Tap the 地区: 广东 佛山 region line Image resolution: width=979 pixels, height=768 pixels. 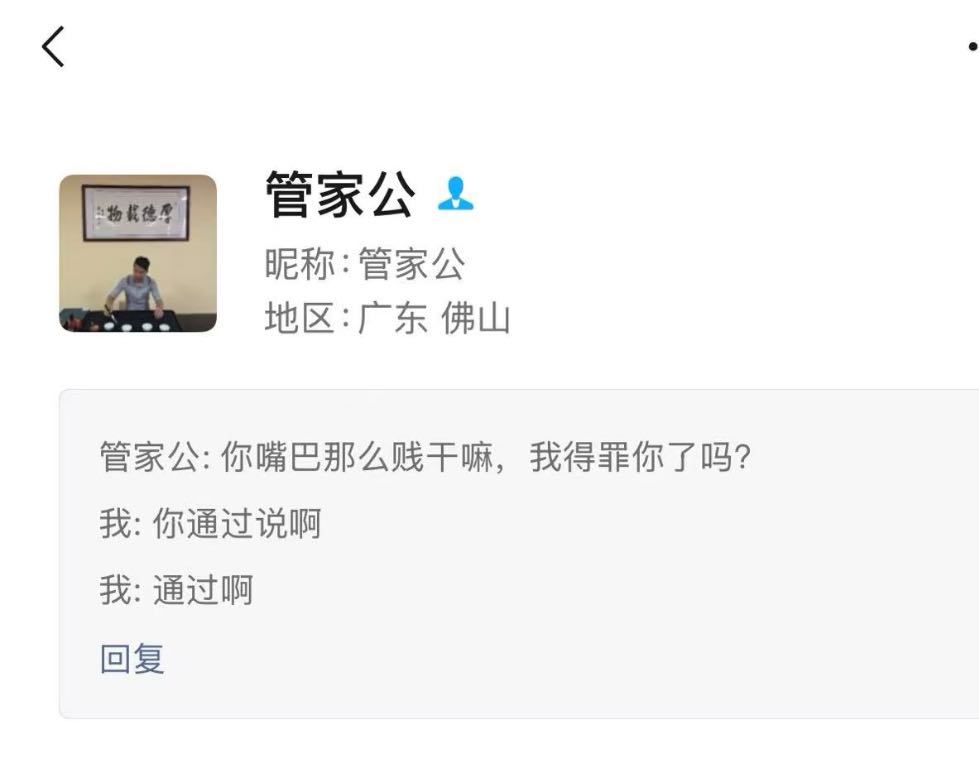(388, 318)
